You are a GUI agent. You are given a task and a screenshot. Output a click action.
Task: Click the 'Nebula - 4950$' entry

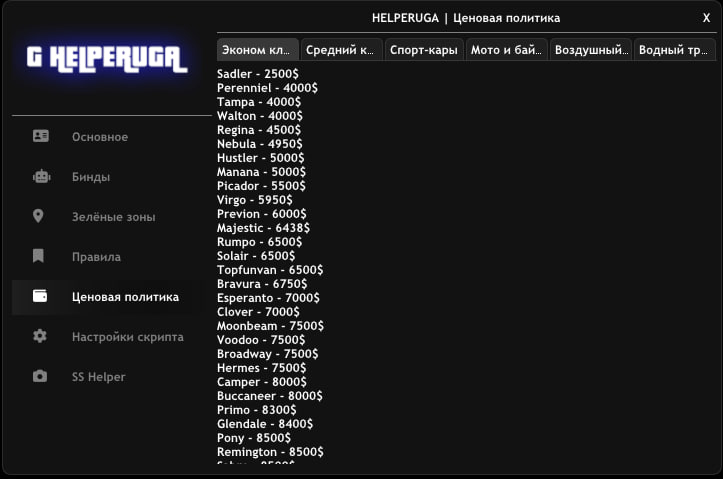(260, 144)
